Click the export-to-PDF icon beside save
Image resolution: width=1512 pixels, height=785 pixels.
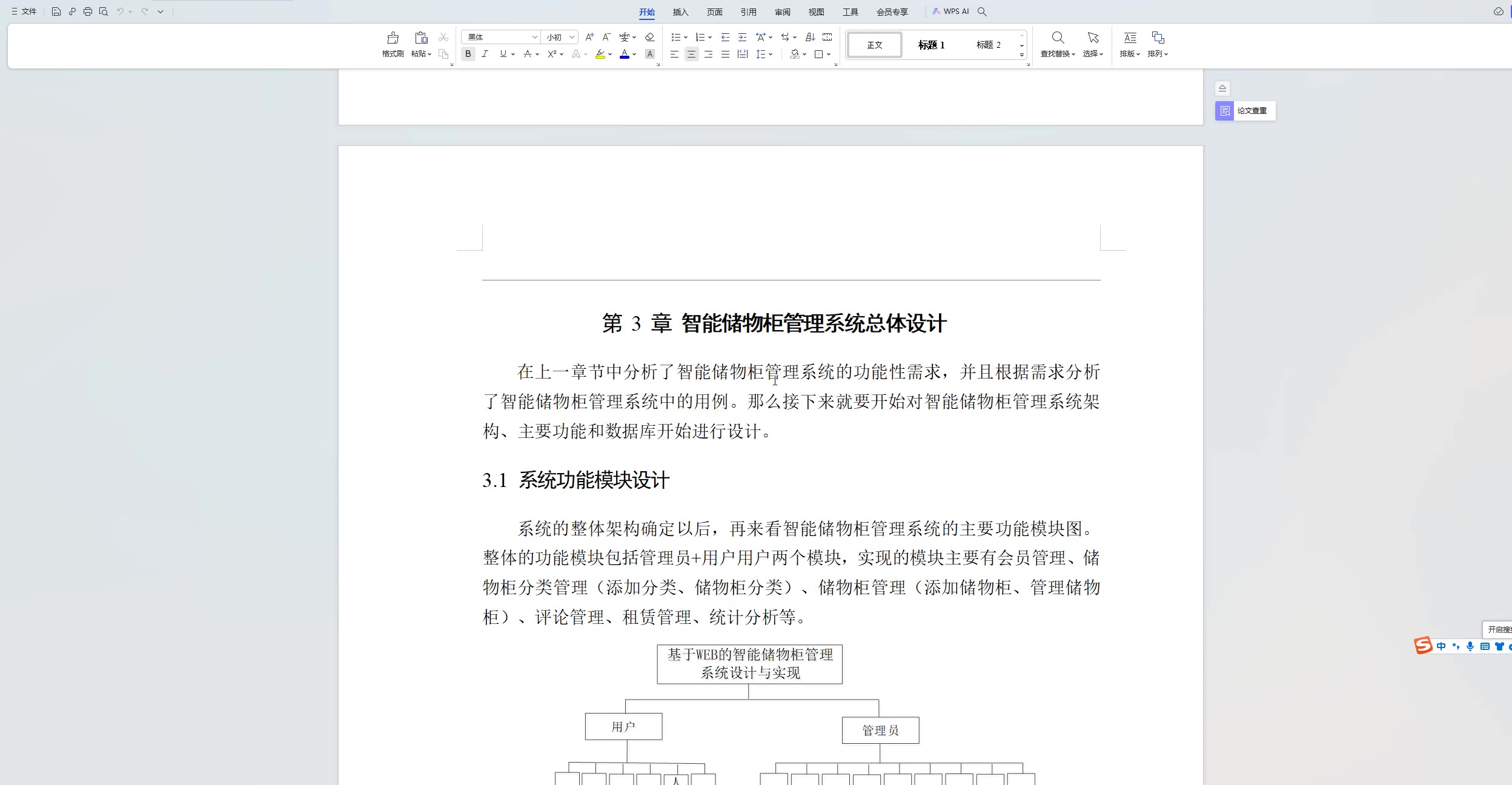click(x=72, y=12)
